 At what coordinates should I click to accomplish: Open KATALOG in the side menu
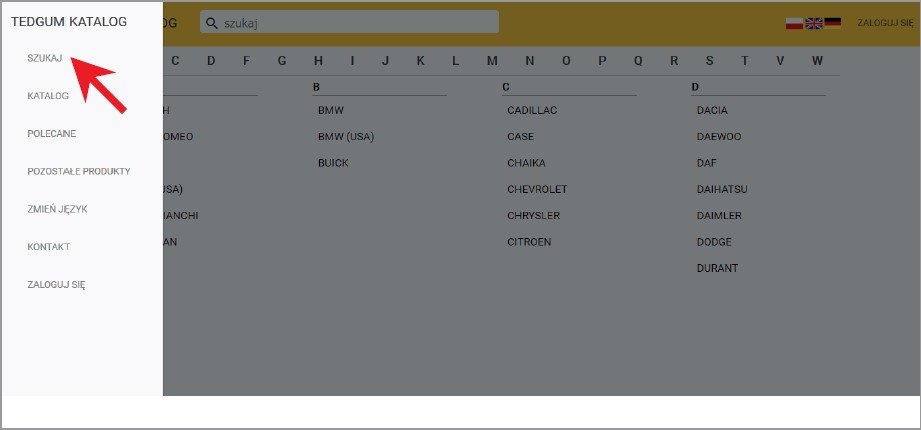coord(48,96)
